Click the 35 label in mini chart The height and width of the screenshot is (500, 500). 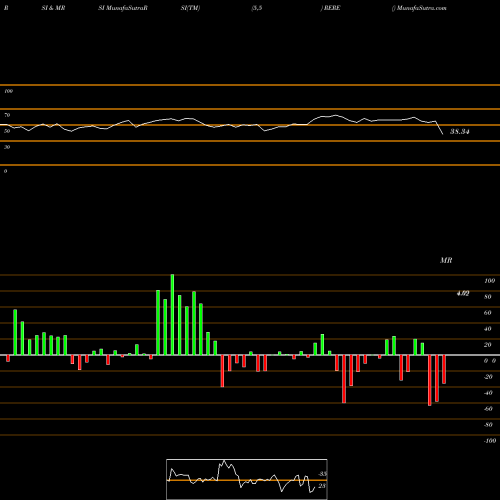coord(322,474)
